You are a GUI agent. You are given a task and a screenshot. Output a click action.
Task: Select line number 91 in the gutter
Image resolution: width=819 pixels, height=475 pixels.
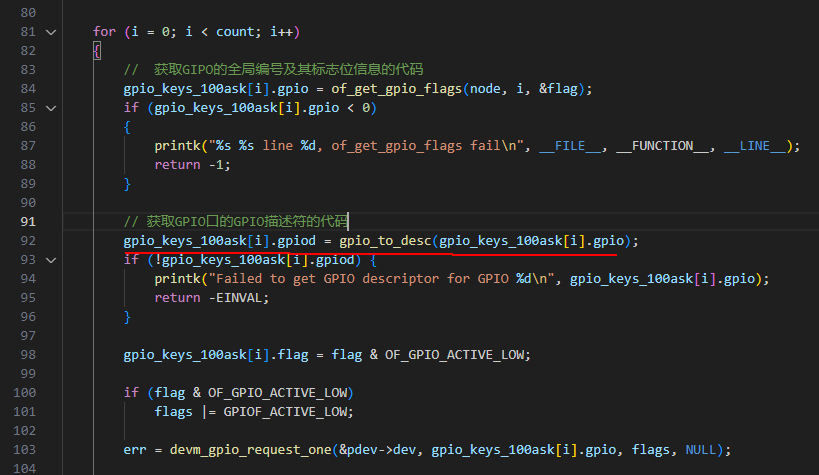[28, 222]
